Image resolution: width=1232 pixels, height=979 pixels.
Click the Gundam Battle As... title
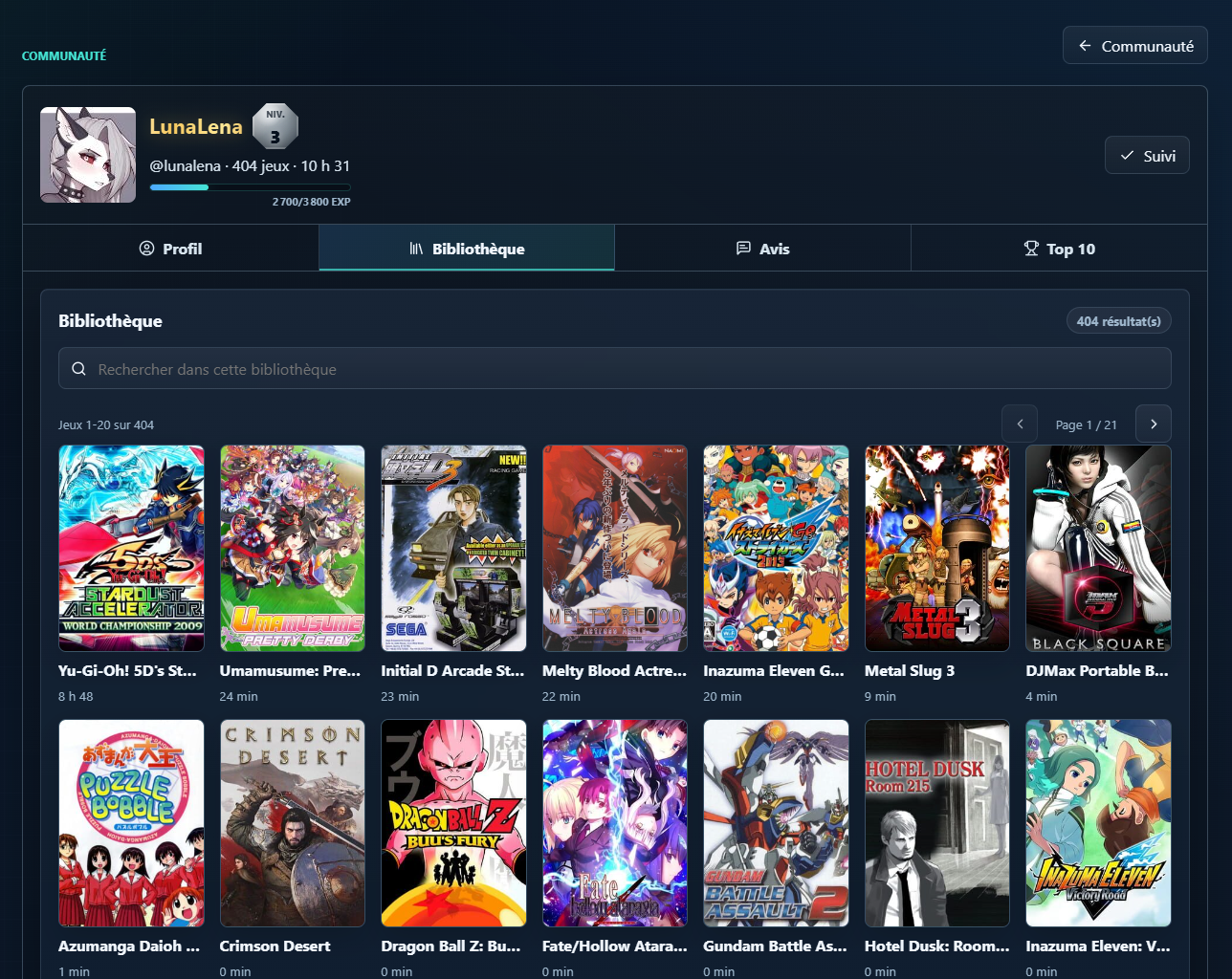pos(775,946)
